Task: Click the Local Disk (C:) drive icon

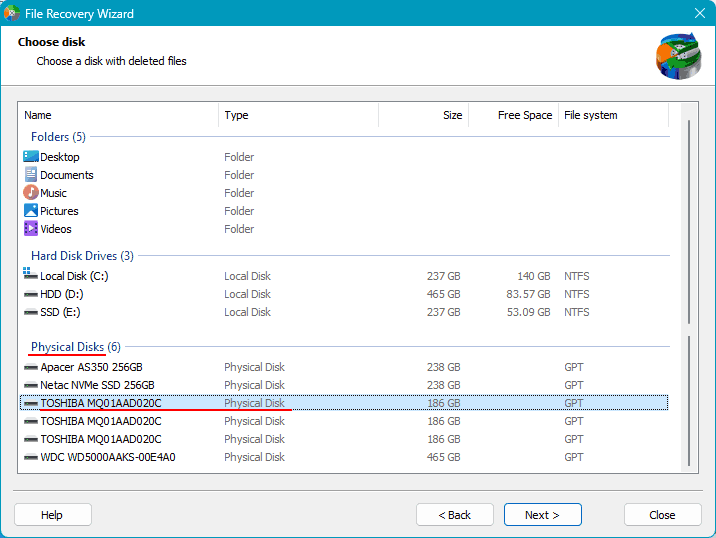Action: coord(30,274)
